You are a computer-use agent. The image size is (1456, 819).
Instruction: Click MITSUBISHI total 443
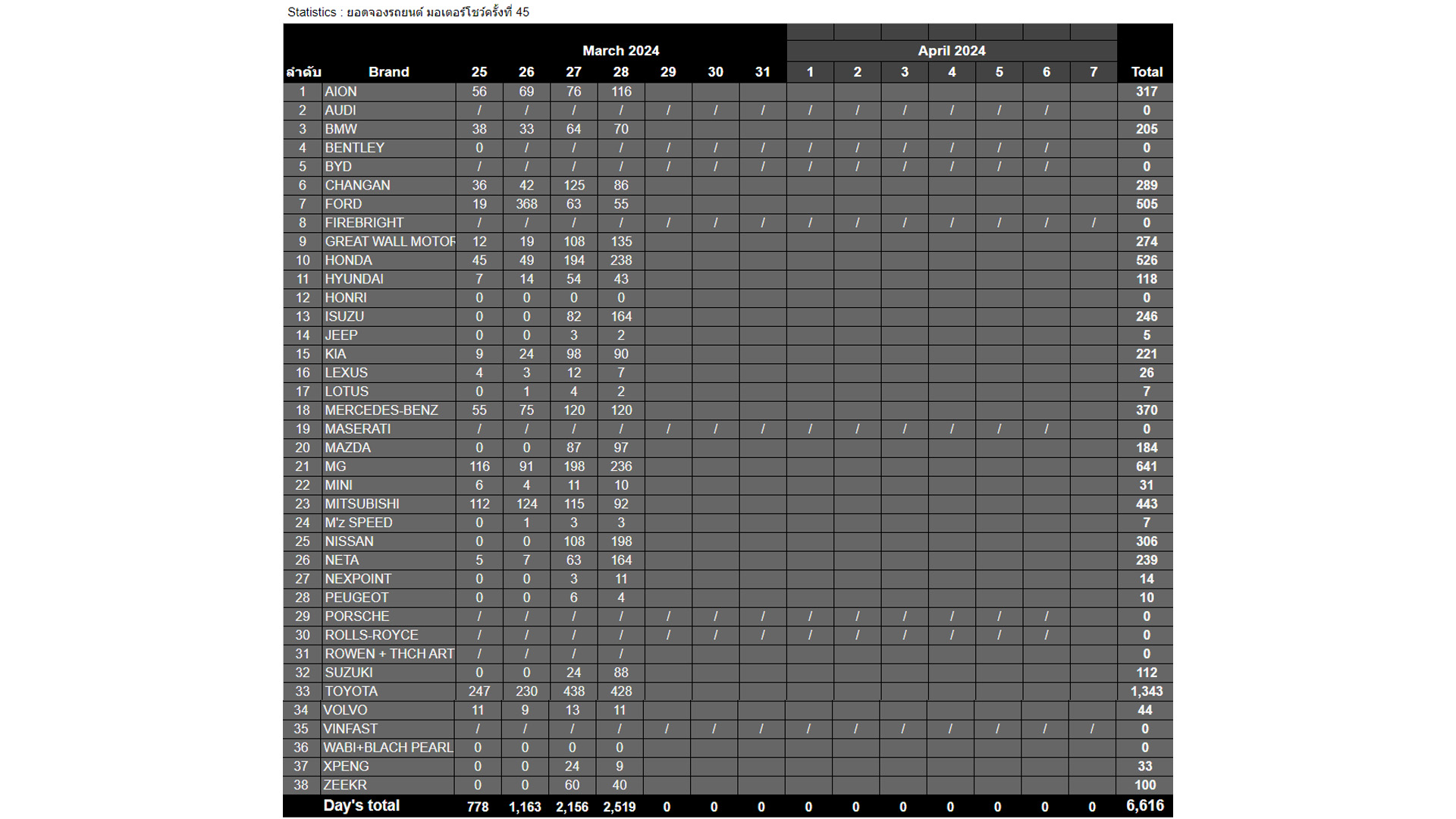[1145, 504]
